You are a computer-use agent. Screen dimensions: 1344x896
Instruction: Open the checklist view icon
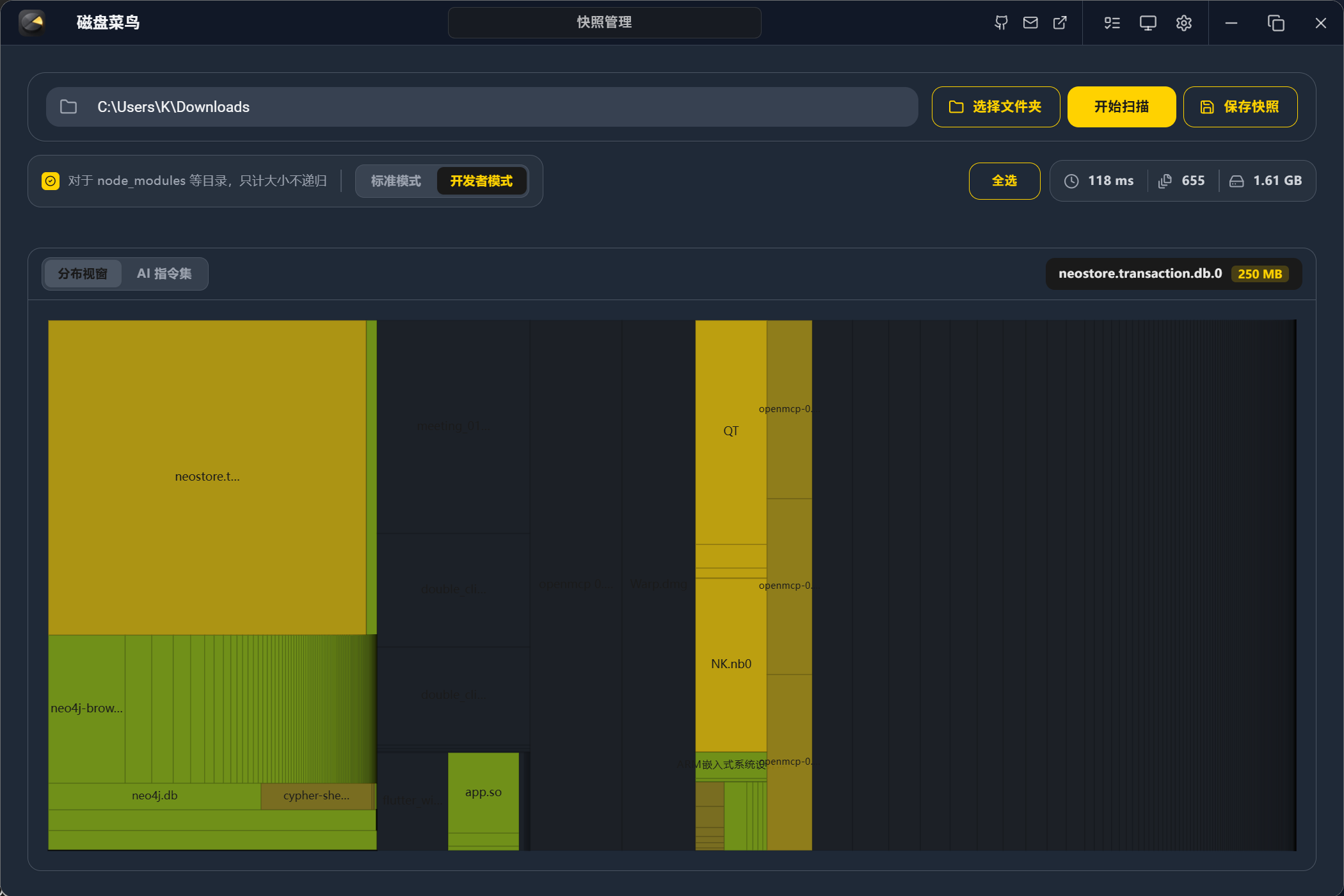(x=1112, y=23)
